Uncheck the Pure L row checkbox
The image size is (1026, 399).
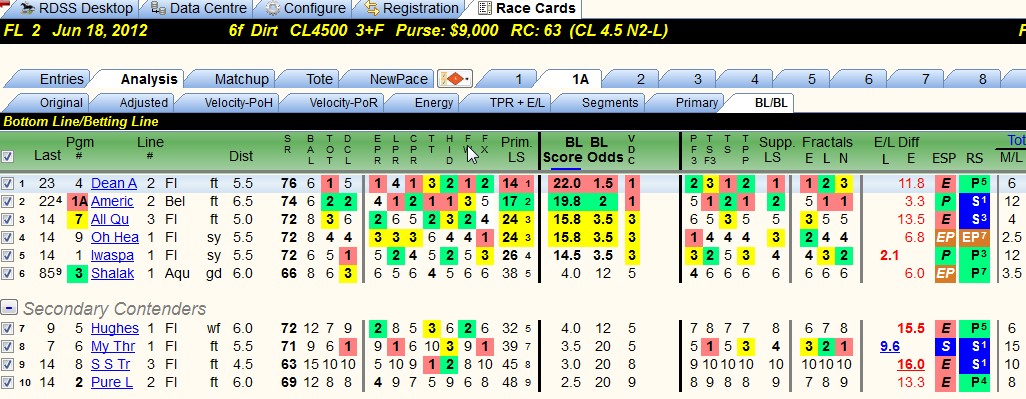7,382
